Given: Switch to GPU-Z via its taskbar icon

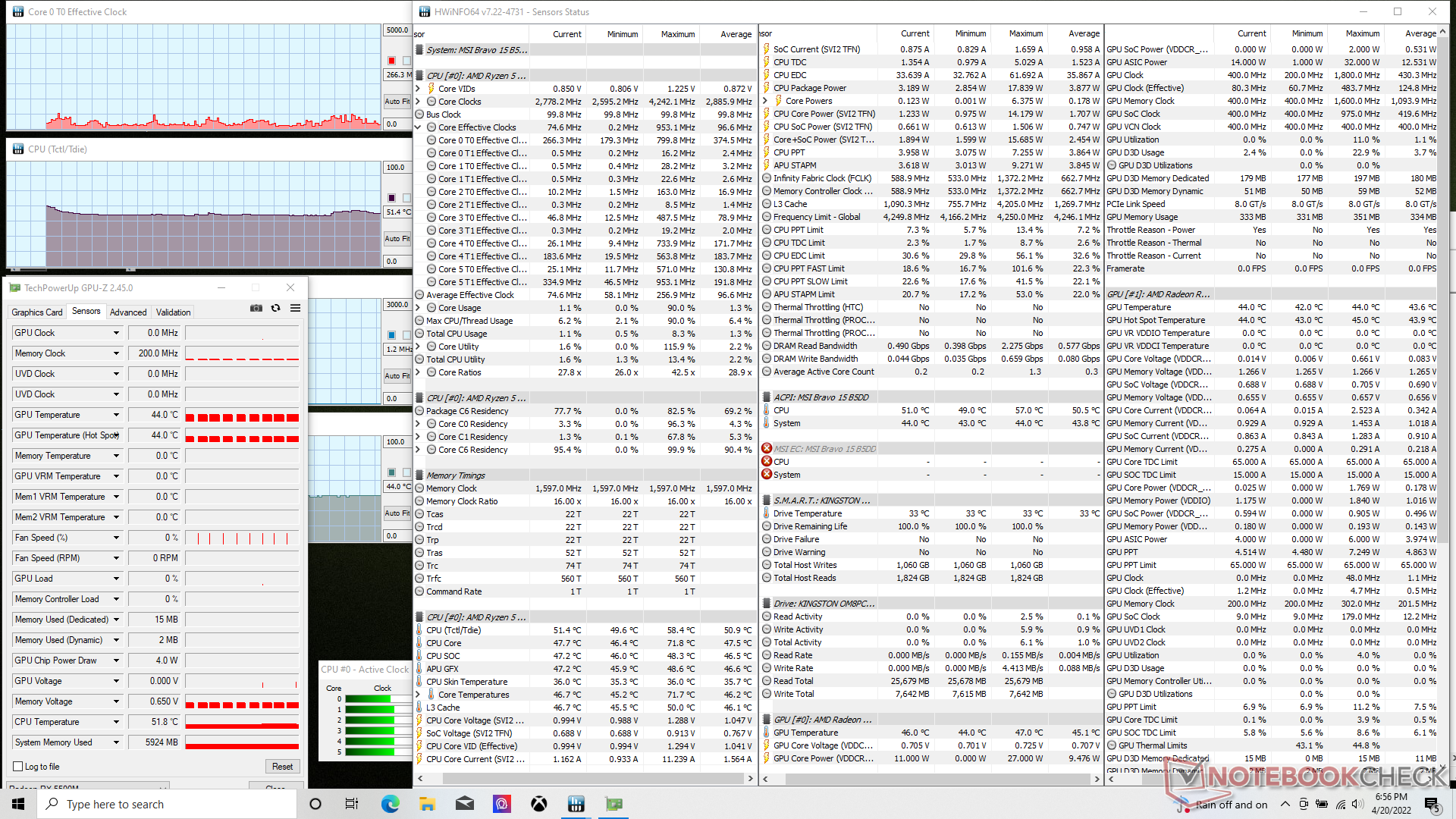Looking at the screenshot, I should (x=613, y=804).
